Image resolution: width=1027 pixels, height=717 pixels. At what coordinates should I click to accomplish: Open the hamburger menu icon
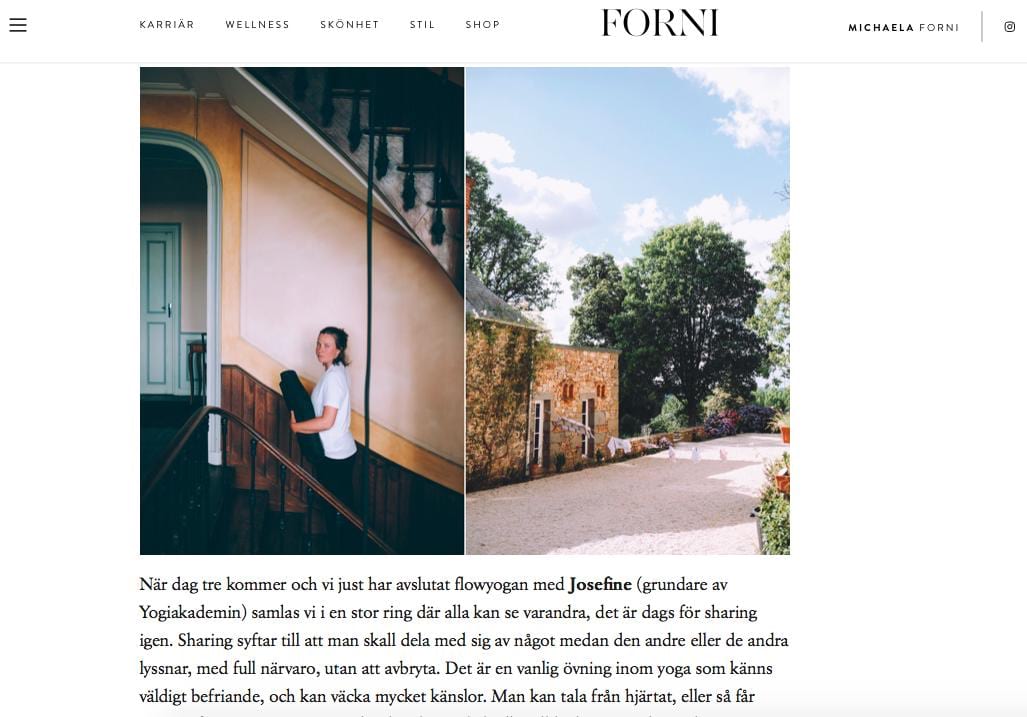pyautogui.click(x=18, y=25)
